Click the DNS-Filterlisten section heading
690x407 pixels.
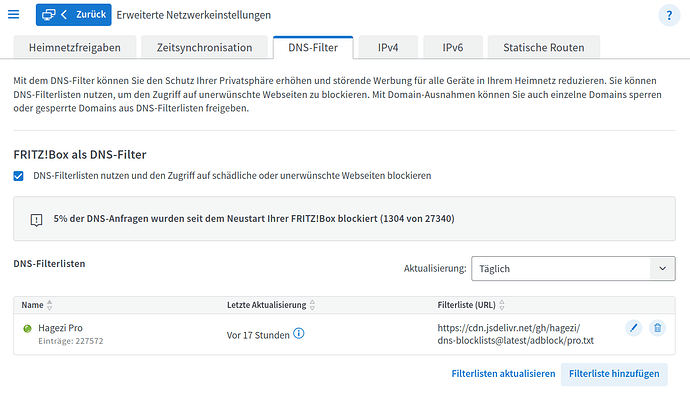pyautogui.click(x=49, y=264)
